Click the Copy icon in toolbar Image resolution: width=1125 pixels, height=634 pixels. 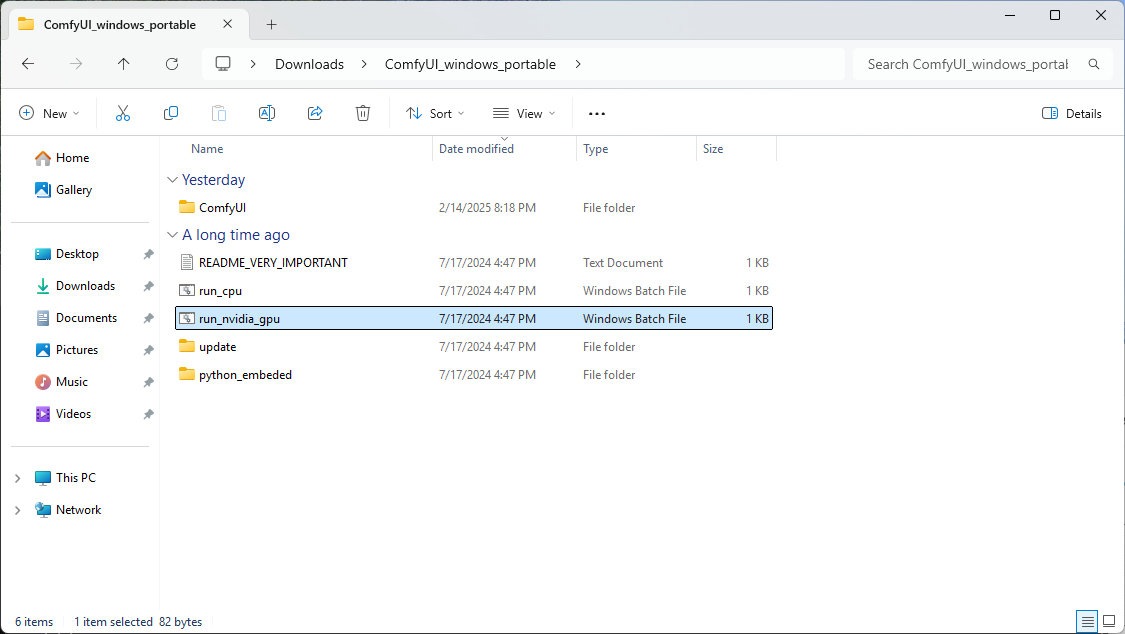[x=171, y=113]
